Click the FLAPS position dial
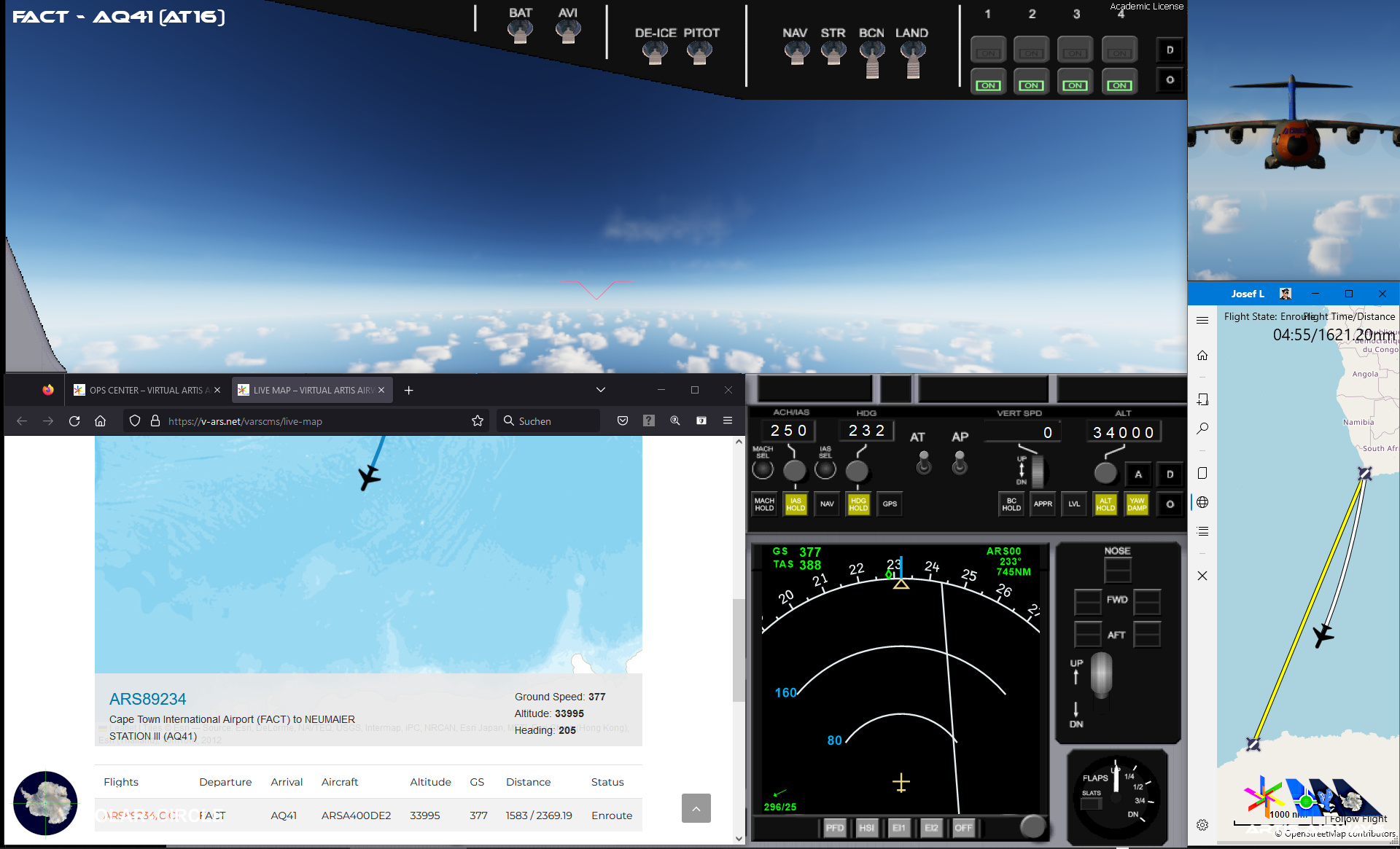 [1116, 798]
